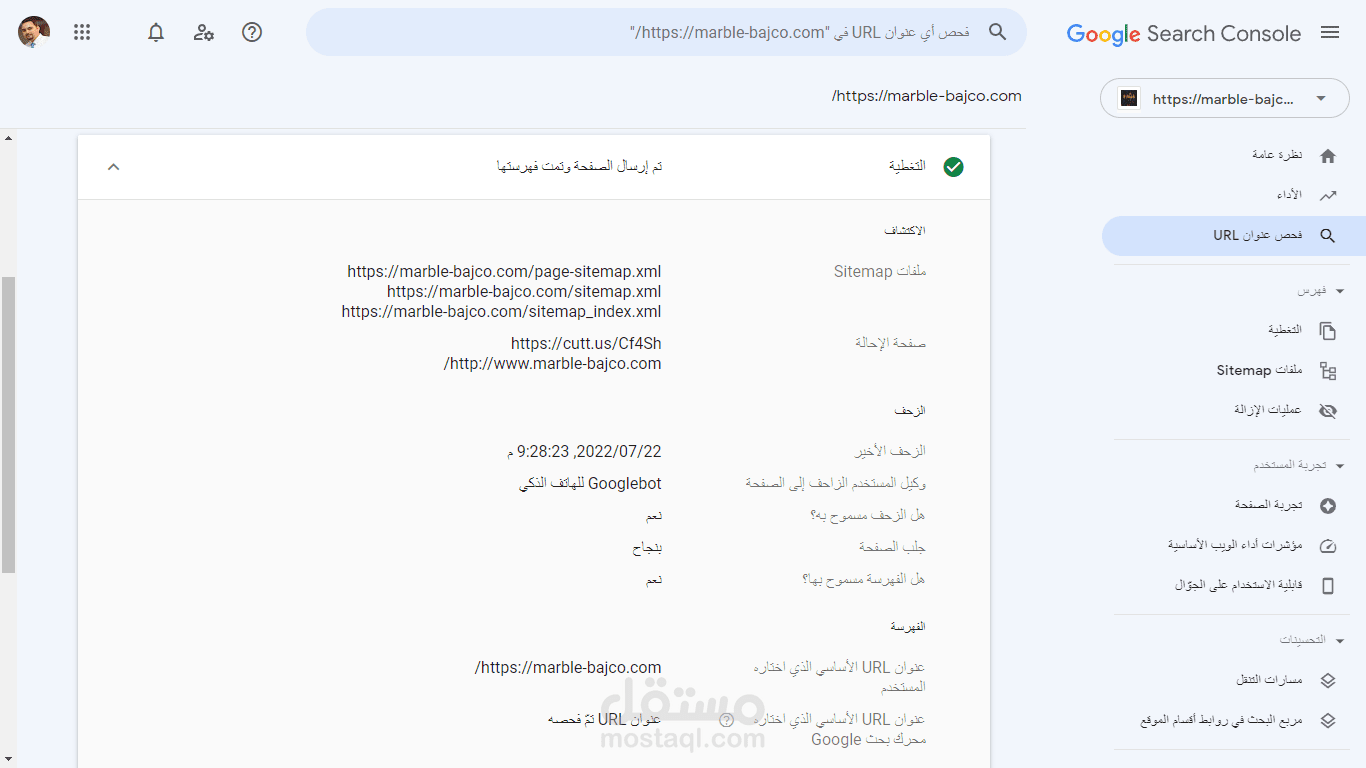Click the scrollbar up arrow
This screenshot has height=768, width=1366.
[x=8, y=138]
